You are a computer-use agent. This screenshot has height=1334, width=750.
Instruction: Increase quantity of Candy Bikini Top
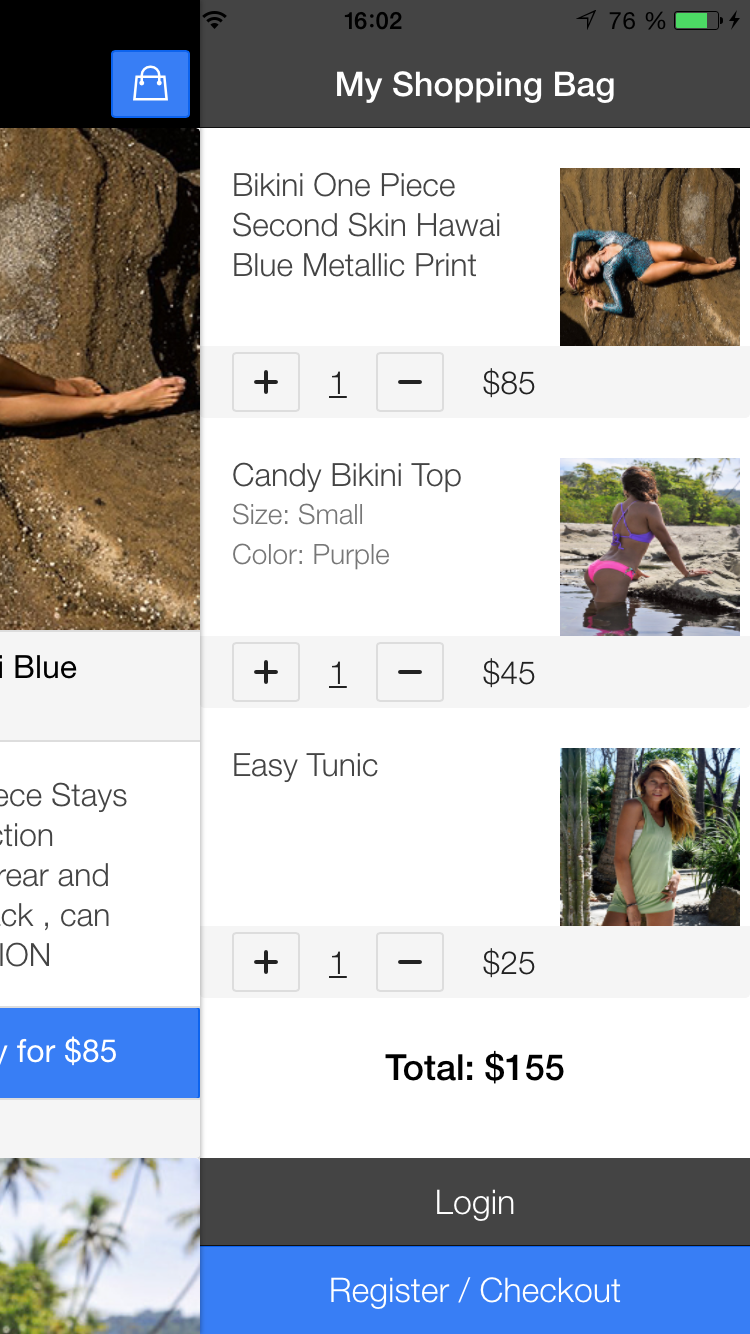pyautogui.click(x=265, y=672)
